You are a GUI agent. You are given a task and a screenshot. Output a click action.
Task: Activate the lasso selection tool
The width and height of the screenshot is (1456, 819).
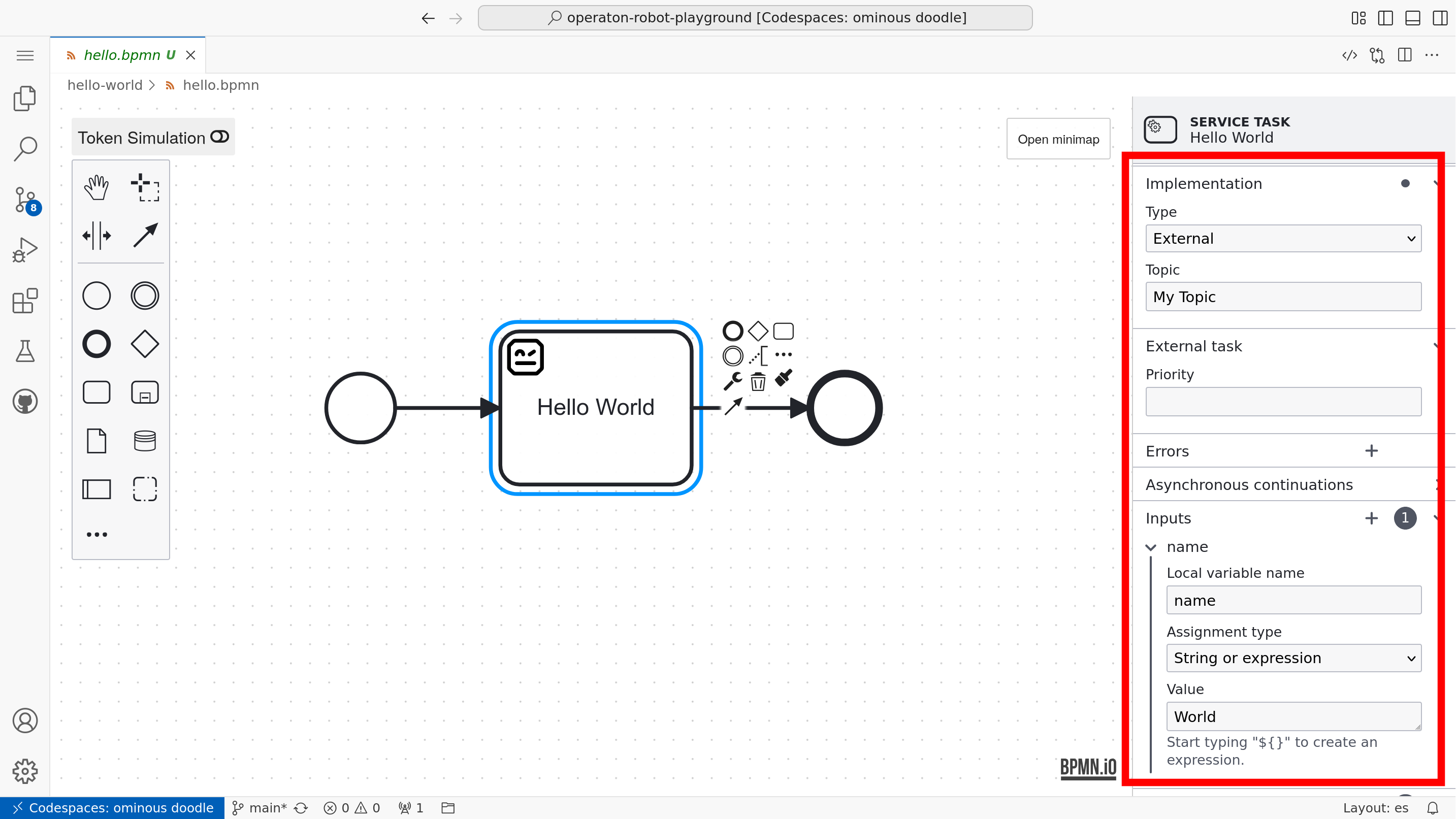(145, 187)
